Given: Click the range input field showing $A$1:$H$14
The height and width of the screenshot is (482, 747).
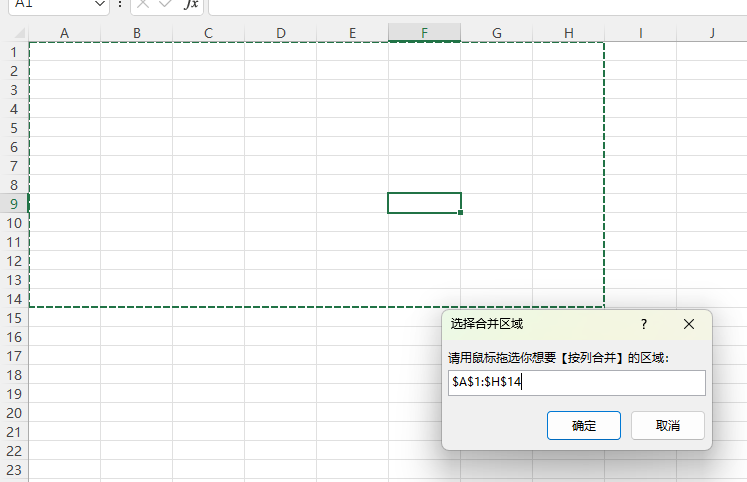Looking at the screenshot, I should pos(576,382).
